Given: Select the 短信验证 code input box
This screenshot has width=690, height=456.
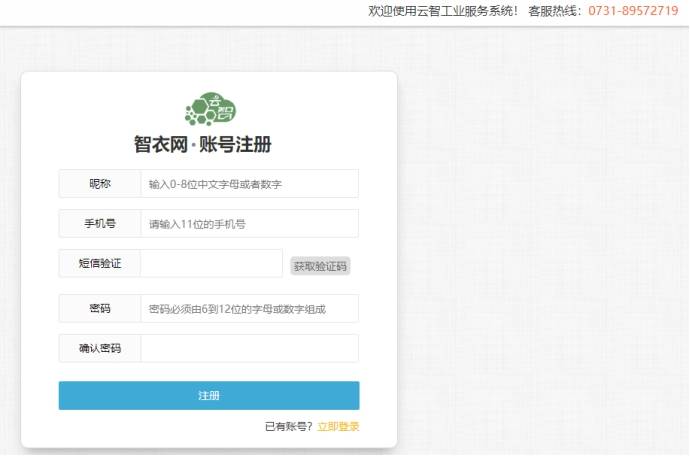Looking at the screenshot, I should click(x=211, y=263).
